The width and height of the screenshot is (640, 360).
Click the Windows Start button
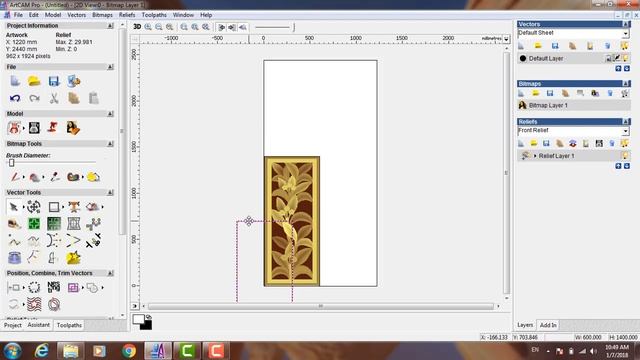pyautogui.click(x=12, y=351)
